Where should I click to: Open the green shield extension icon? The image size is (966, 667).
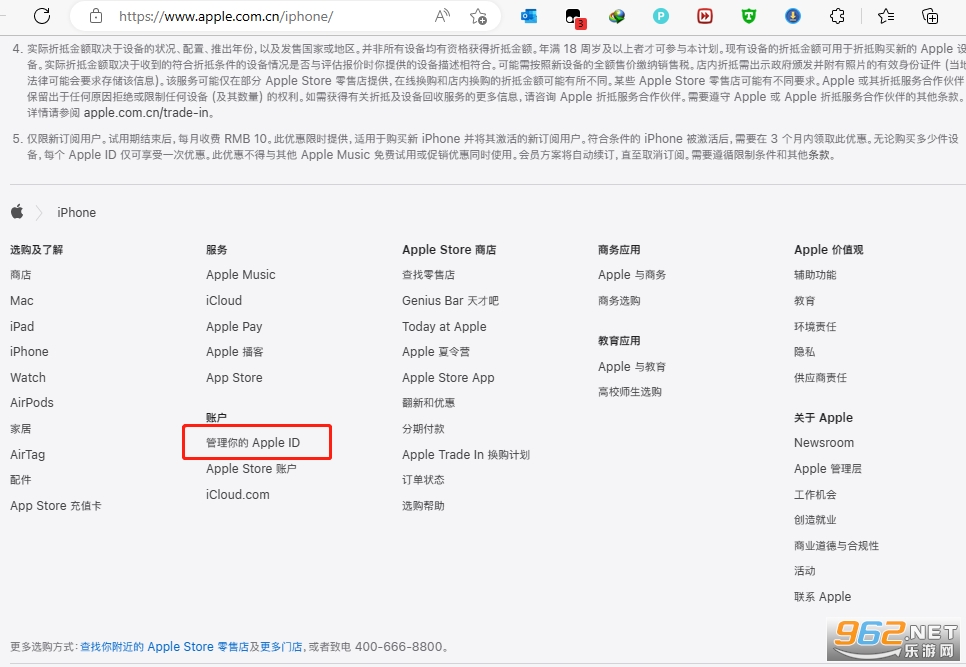click(748, 16)
